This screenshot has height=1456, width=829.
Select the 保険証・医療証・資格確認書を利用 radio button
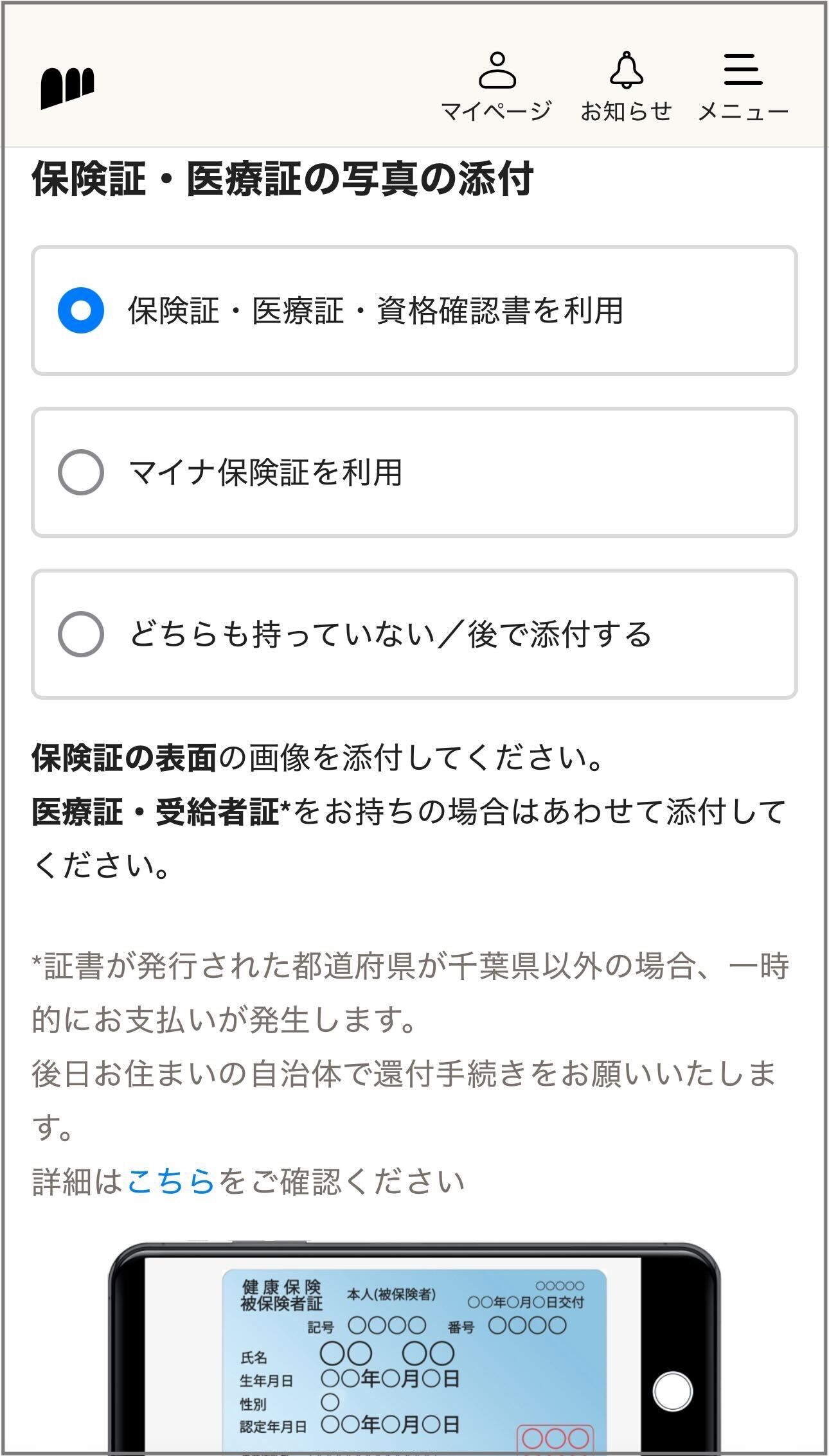point(81,310)
